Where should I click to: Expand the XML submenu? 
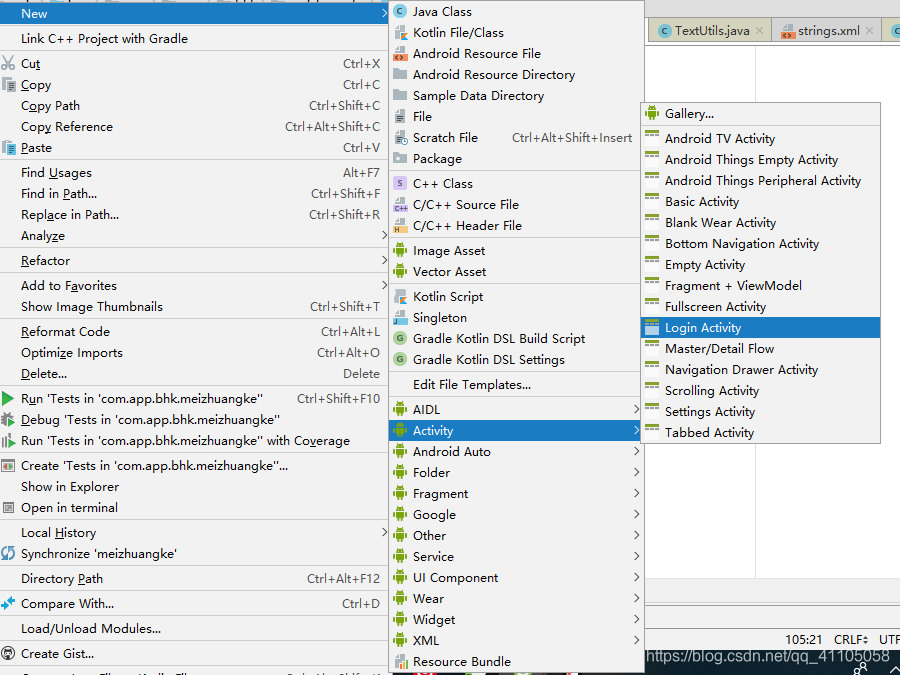tap(423, 640)
